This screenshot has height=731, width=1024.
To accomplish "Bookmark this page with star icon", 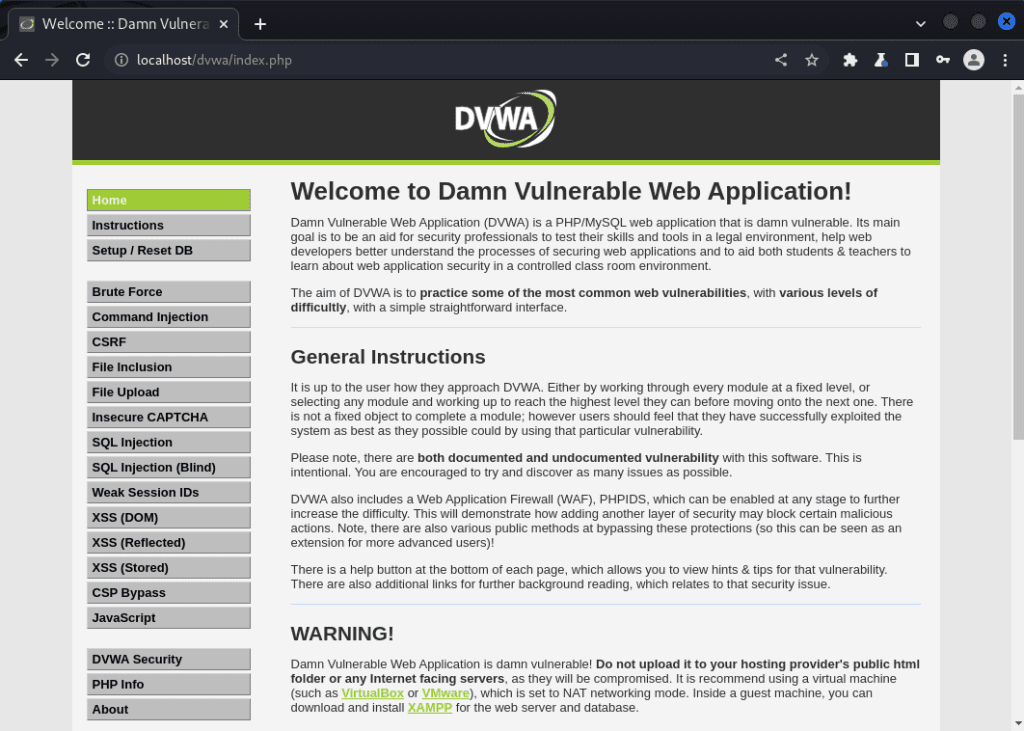I will click(x=812, y=60).
